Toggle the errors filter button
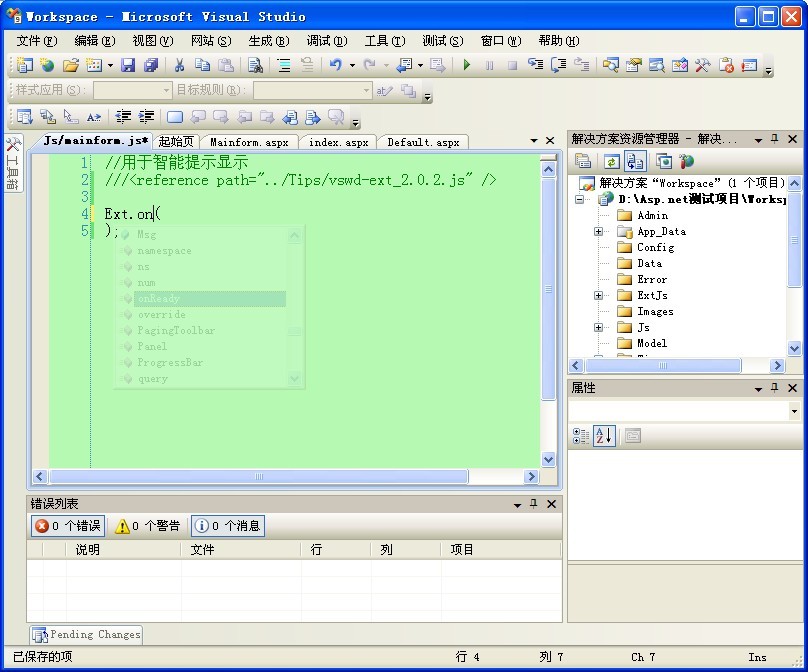Viewport: 808px width, 672px height. tap(68, 526)
